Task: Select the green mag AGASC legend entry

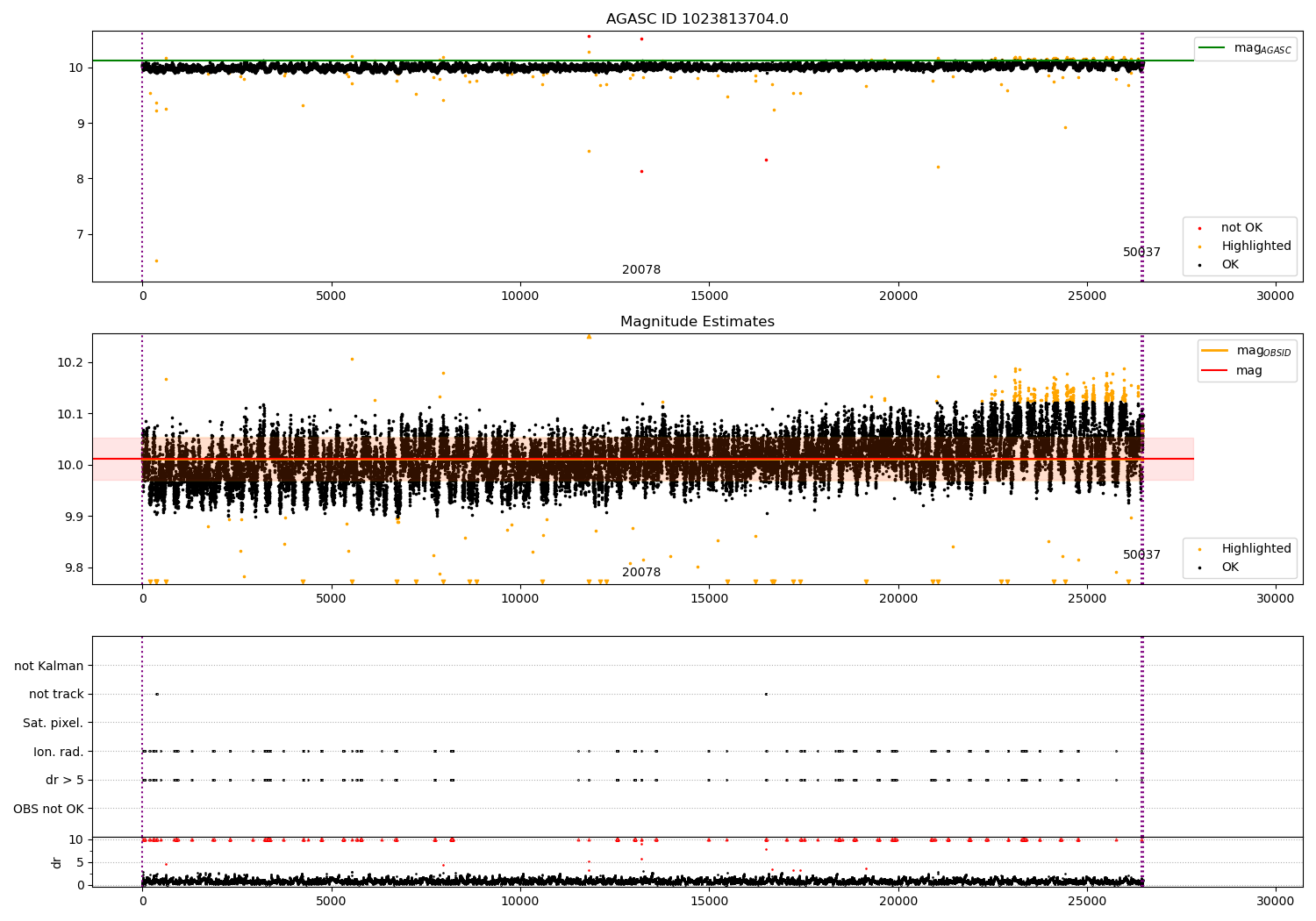Action: point(1245,48)
